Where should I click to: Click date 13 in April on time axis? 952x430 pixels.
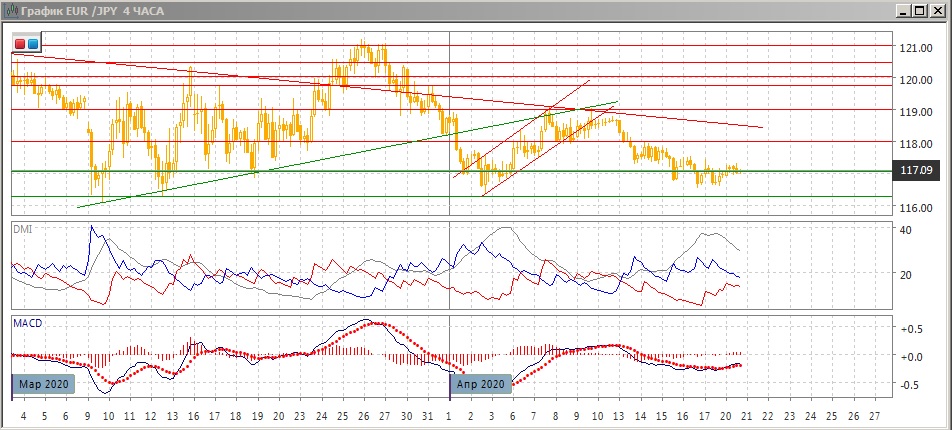click(618, 415)
